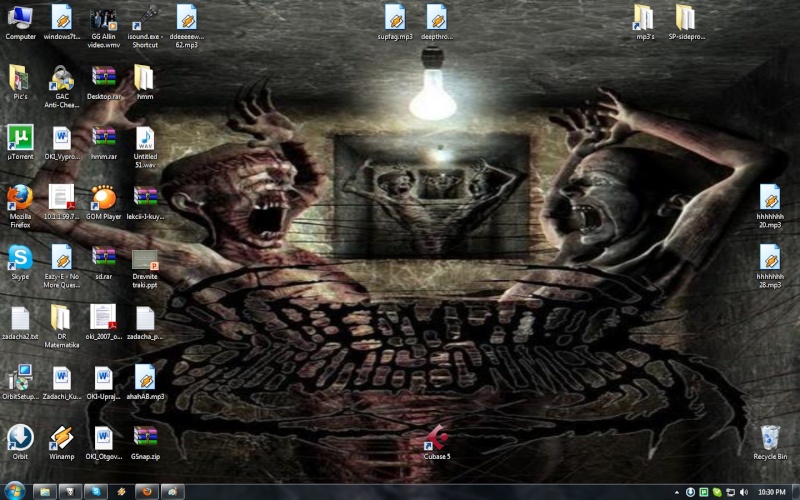Select the GG Allin video.wmv file
The image size is (800, 500).
[104, 27]
